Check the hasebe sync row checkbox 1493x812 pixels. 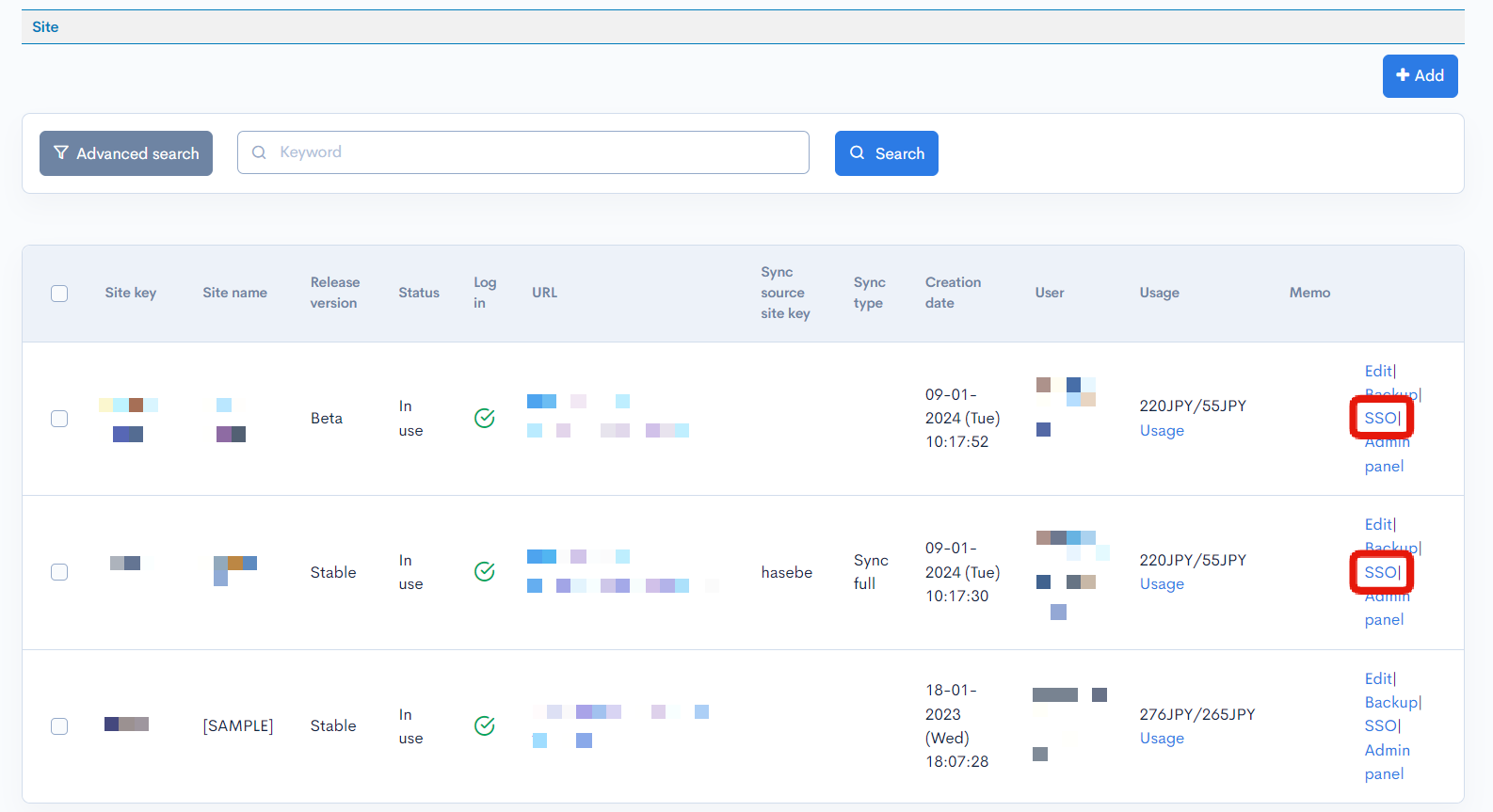click(x=59, y=572)
